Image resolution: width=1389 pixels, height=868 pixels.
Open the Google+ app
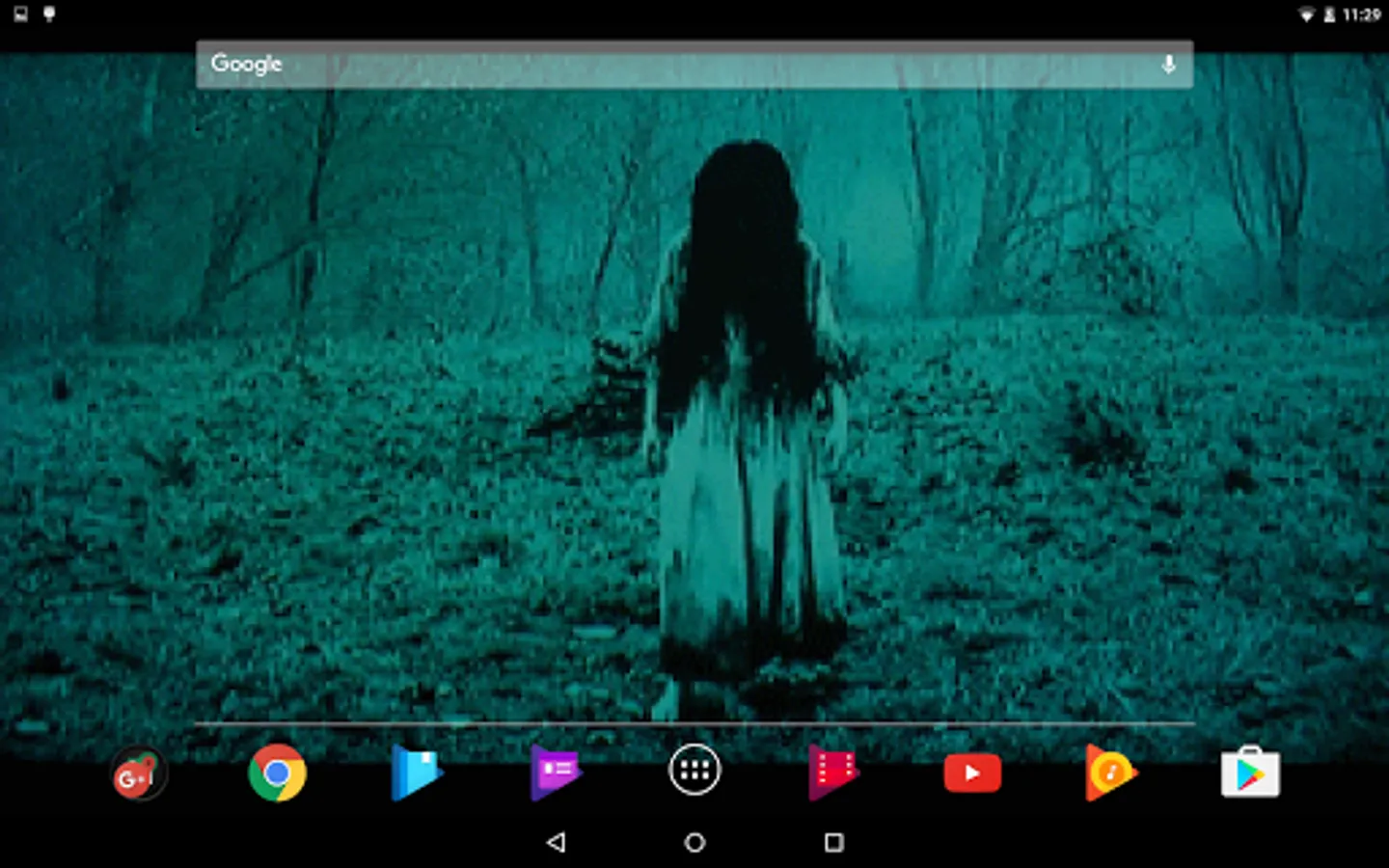(x=139, y=773)
